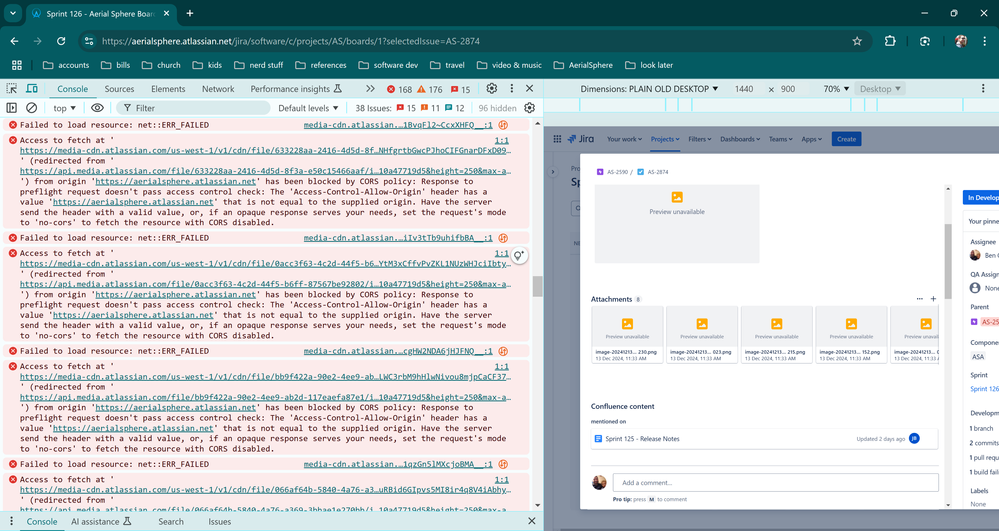Open the AerialSphere bookmarks folder
Image resolution: width=999 pixels, height=531 pixels.
[x=583, y=65]
